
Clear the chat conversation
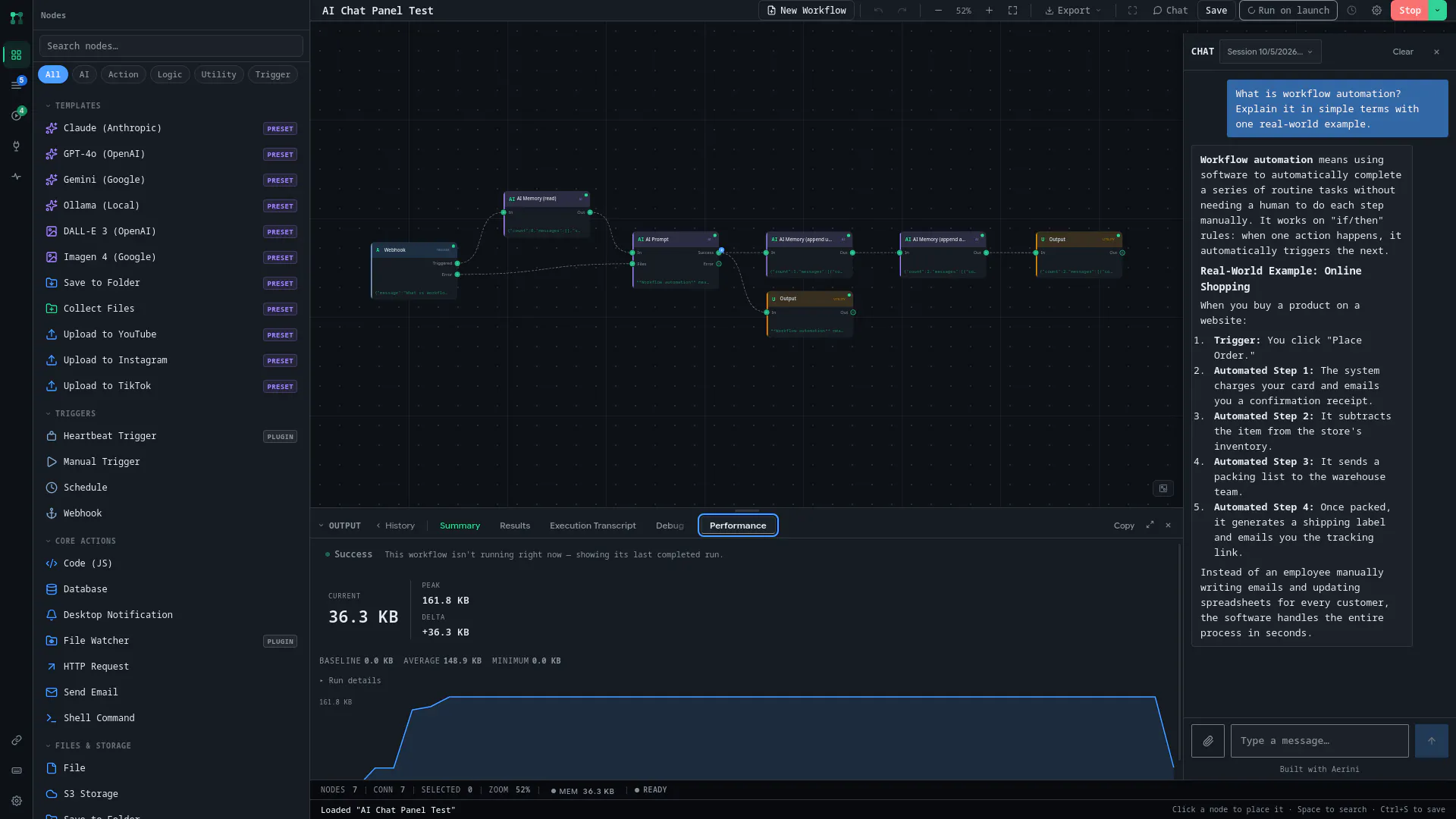1403,52
